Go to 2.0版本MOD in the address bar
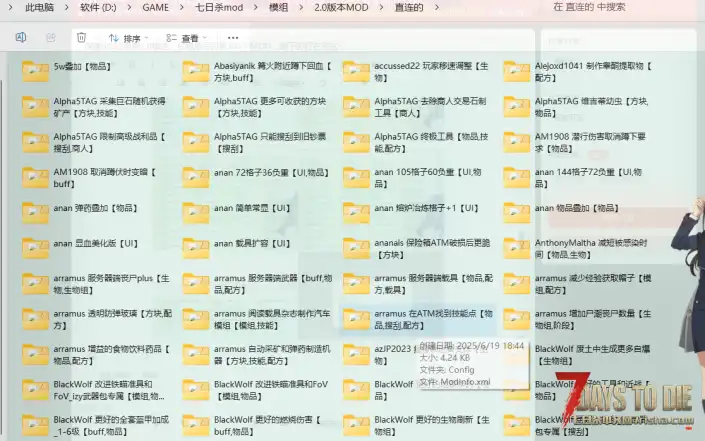Image resolution: width=705 pixels, height=441 pixels. click(341, 8)
